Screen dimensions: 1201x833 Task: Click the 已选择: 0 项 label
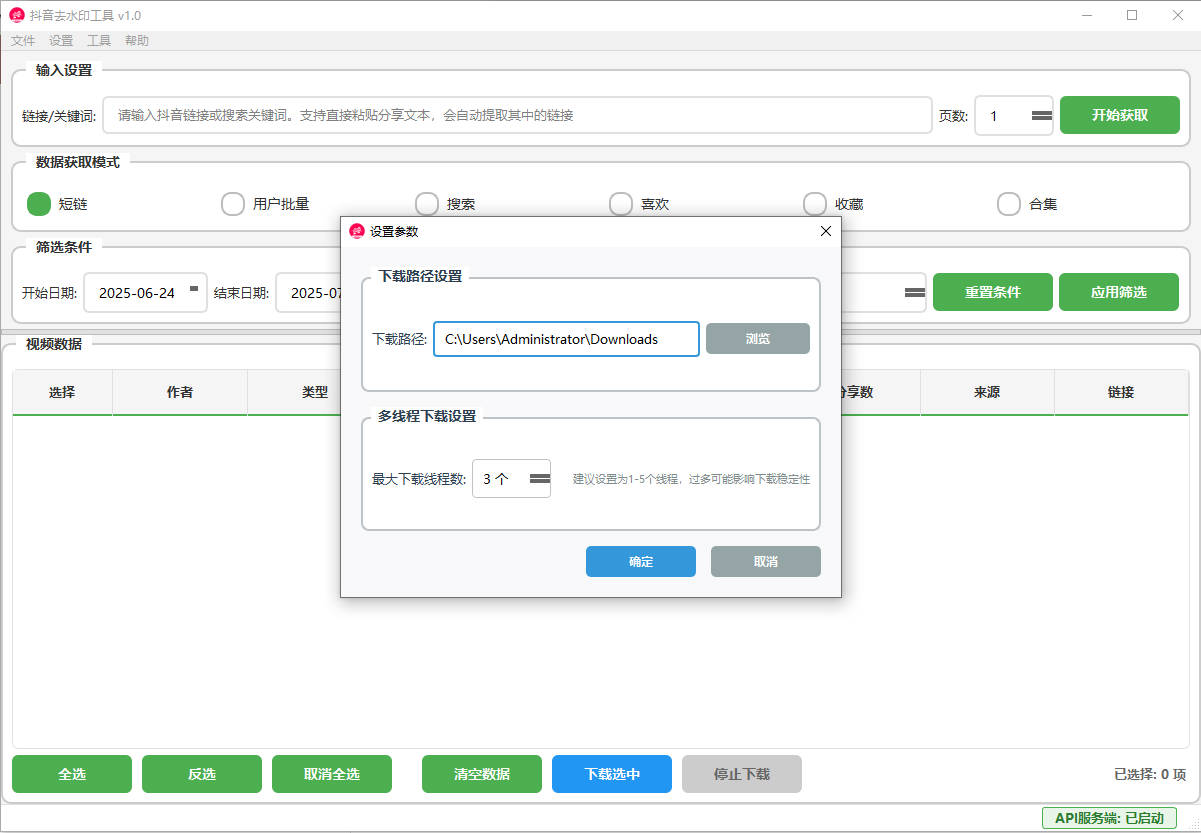1150,774
